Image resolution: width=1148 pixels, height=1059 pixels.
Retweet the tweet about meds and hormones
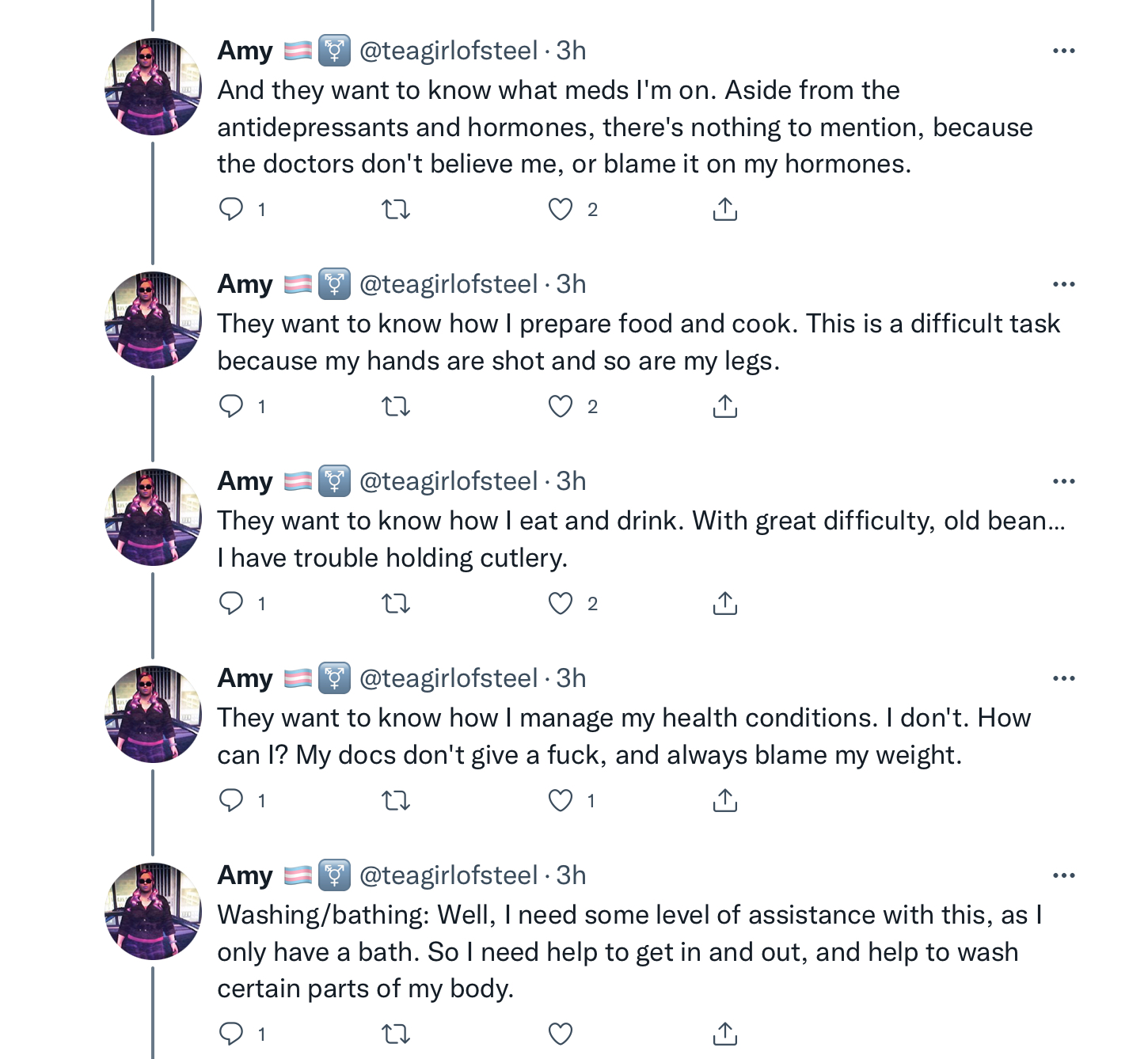[396, 209]
